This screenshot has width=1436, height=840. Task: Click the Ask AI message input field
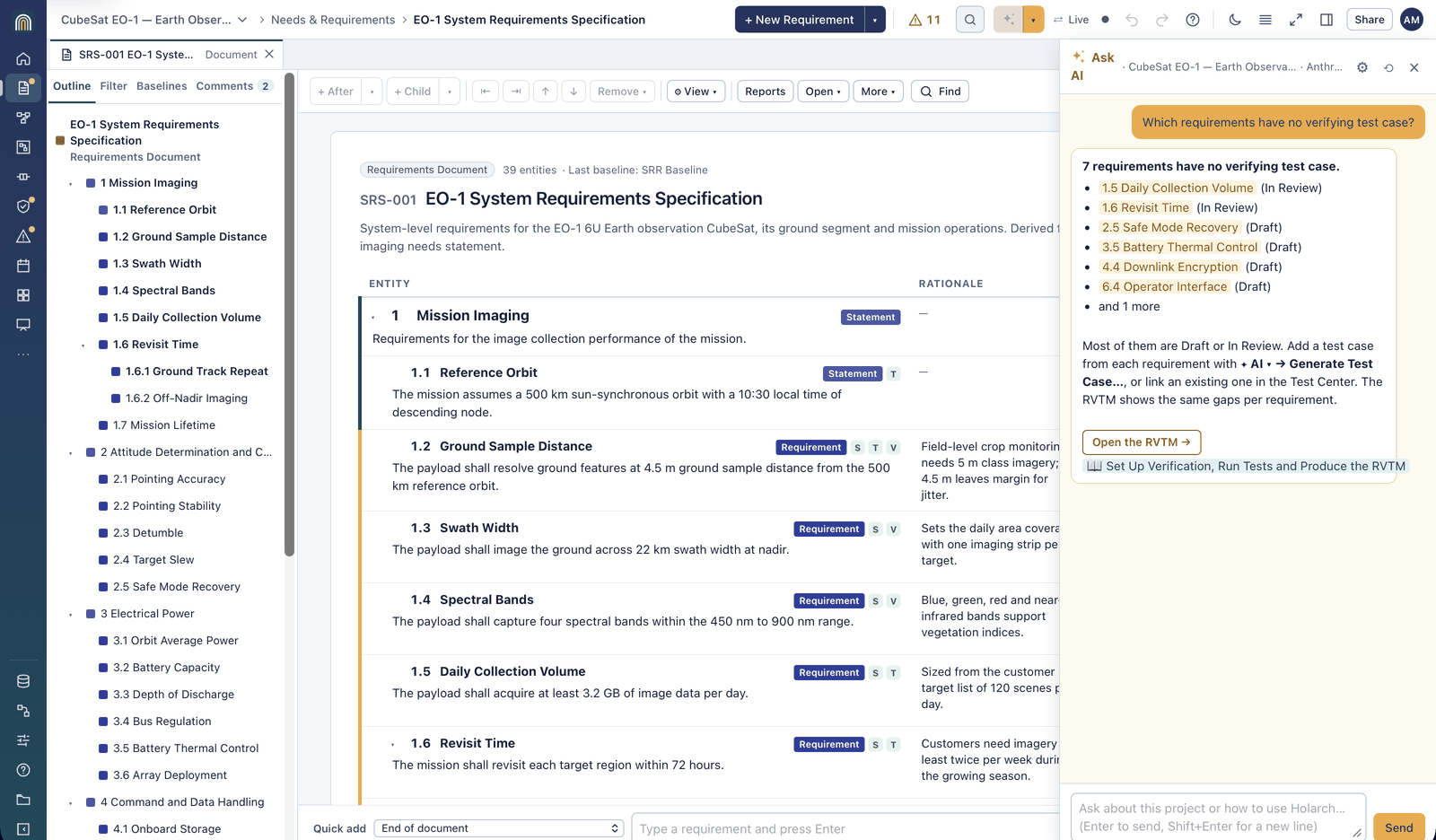point(1218,817)
